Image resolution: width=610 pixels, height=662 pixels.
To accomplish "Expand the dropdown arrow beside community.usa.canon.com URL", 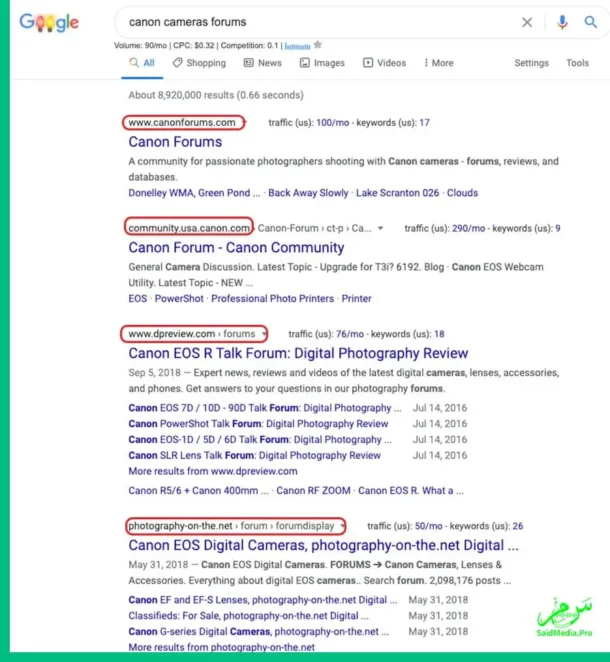I will click(x=380, y=228).
